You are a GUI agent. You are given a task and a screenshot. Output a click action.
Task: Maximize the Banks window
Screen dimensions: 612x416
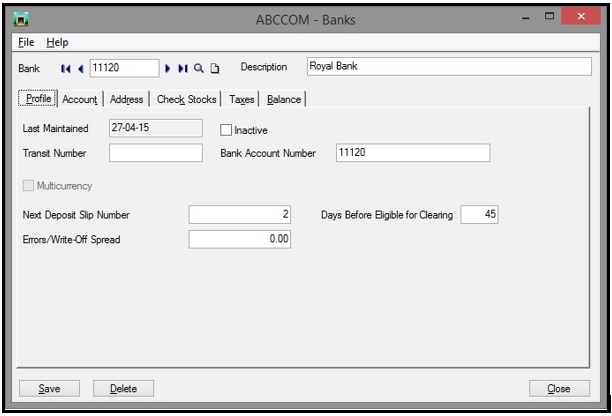click(550, 16)
